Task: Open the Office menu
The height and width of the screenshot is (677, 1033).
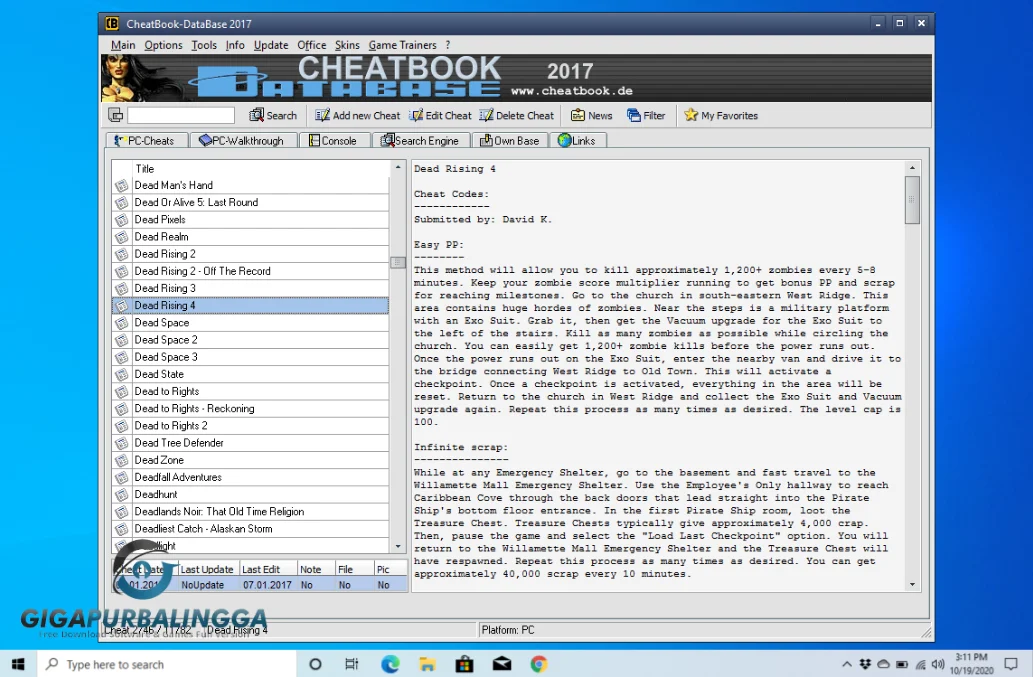Action: pyautogui.click(x=312, y=45)
